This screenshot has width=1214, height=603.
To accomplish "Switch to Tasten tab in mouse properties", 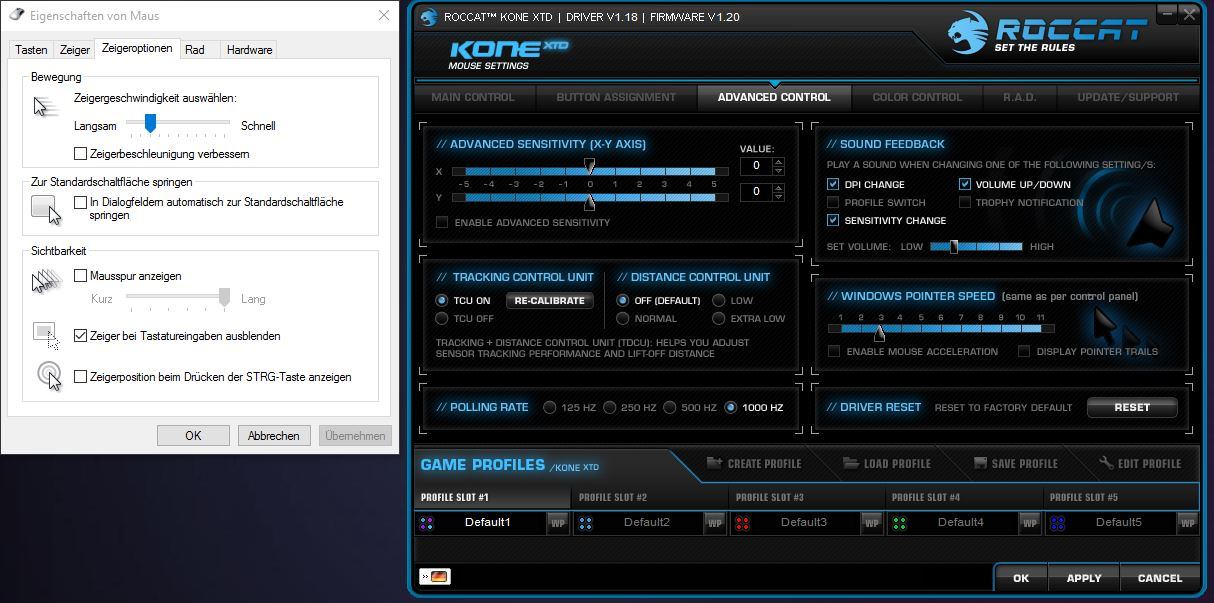I will point(31,50).
